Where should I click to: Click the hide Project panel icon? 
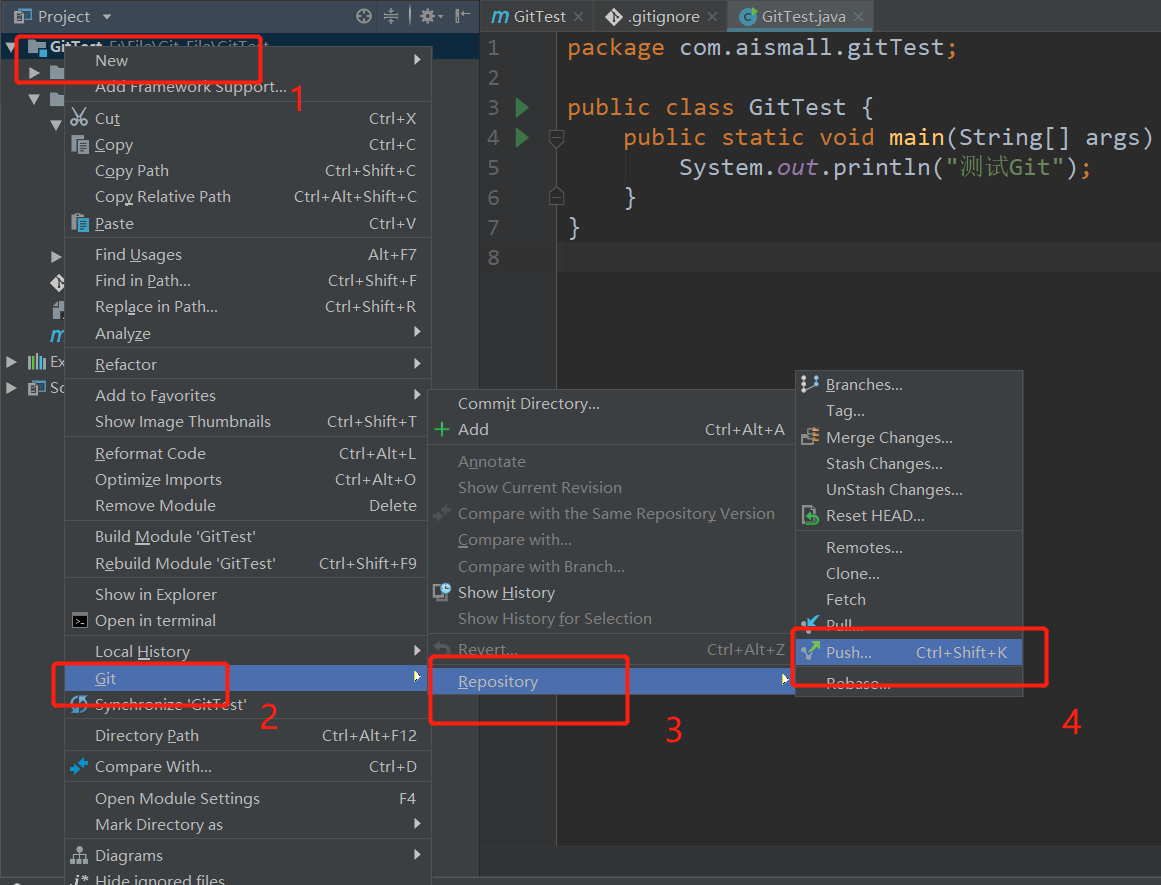tap(463, 16)
